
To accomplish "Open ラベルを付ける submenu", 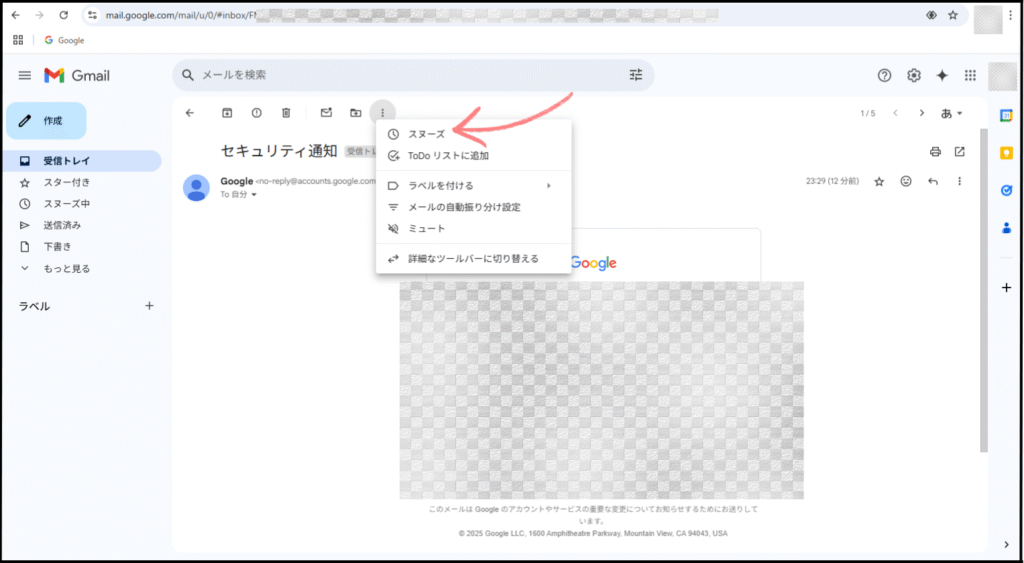I will (x=473, y=185).
